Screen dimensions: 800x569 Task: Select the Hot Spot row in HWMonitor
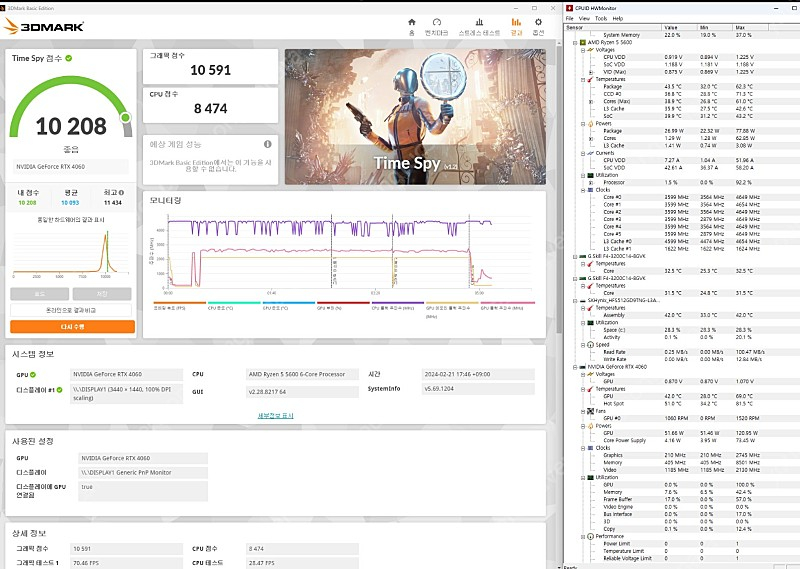(681, 404)
